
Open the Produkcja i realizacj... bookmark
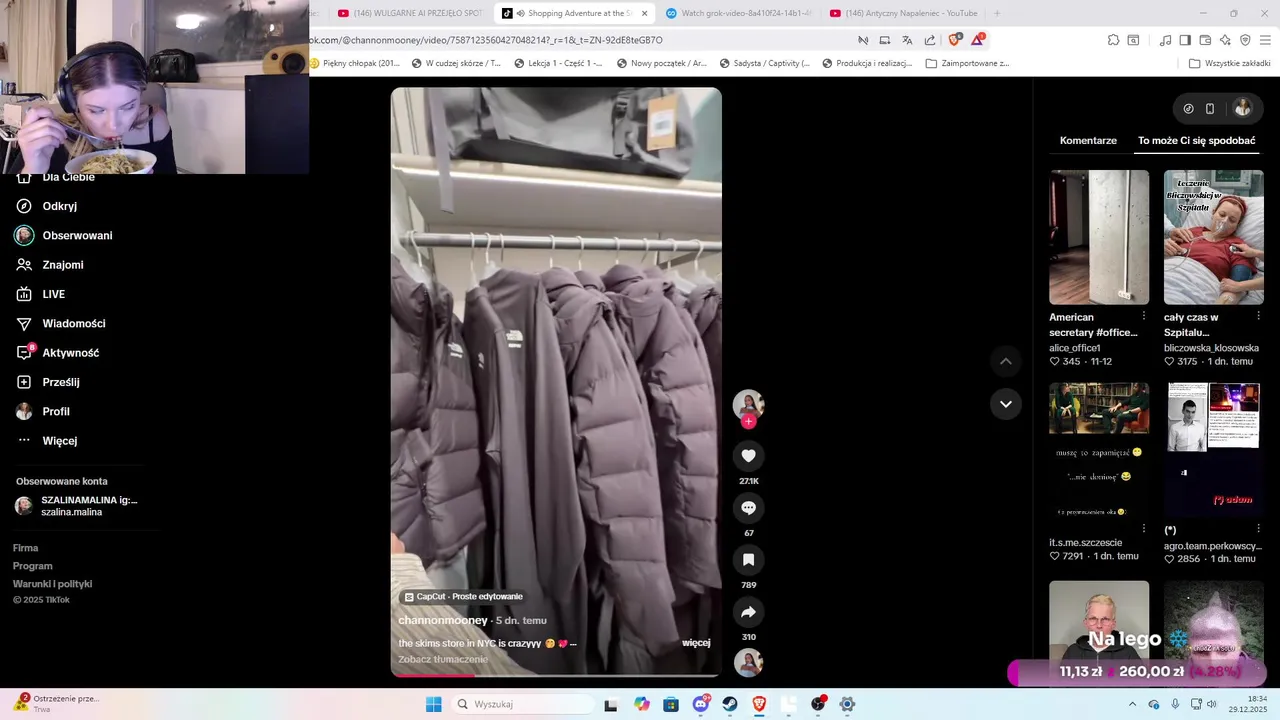click(867, 63)
